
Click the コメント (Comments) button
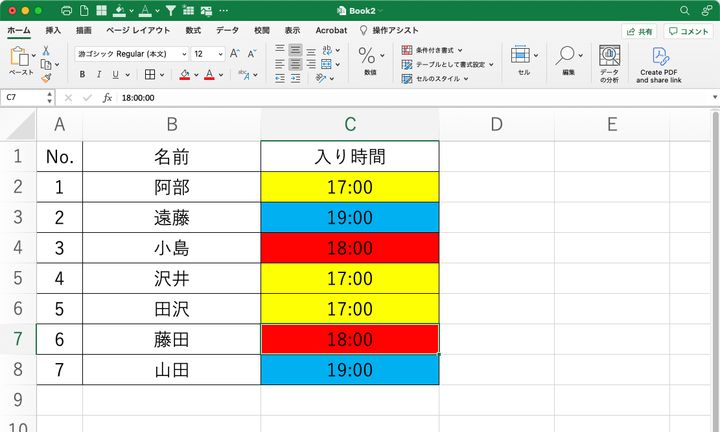pos(689,31)
